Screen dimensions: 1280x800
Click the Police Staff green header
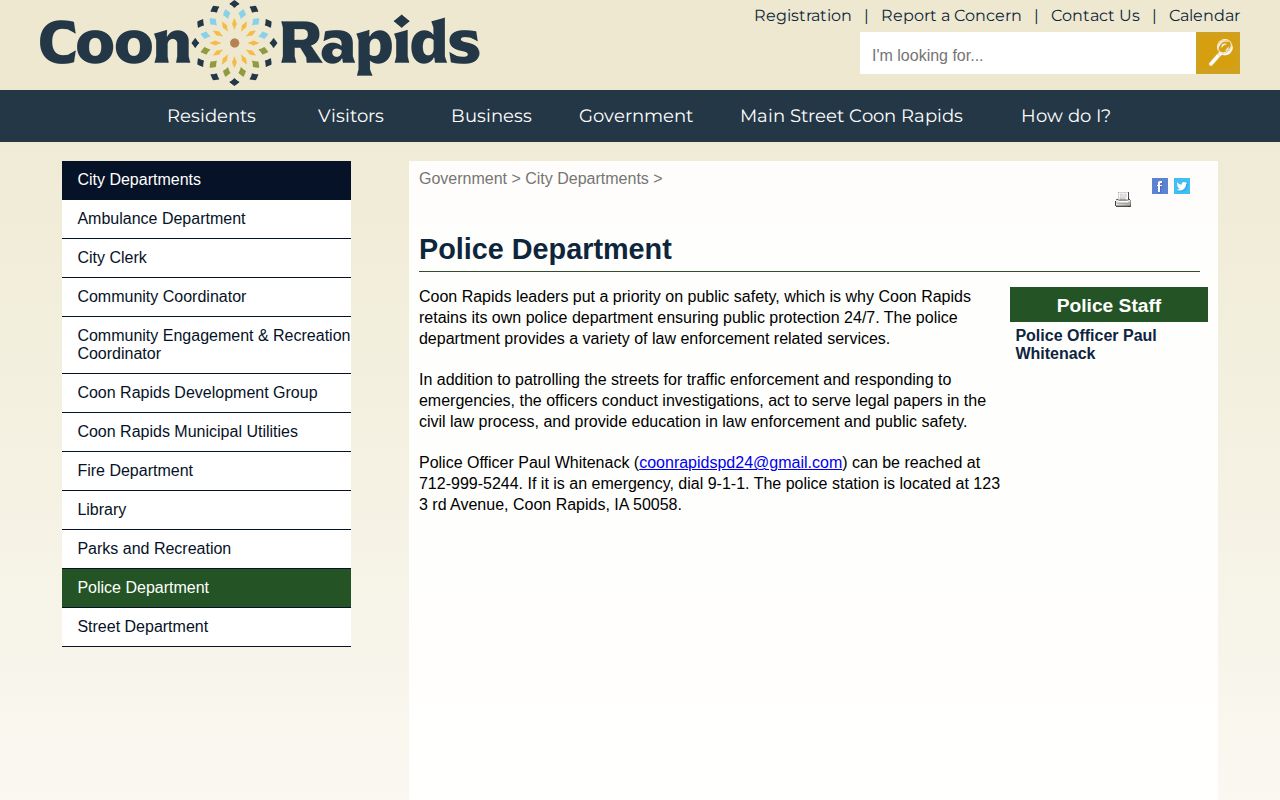pos(1109,305)
